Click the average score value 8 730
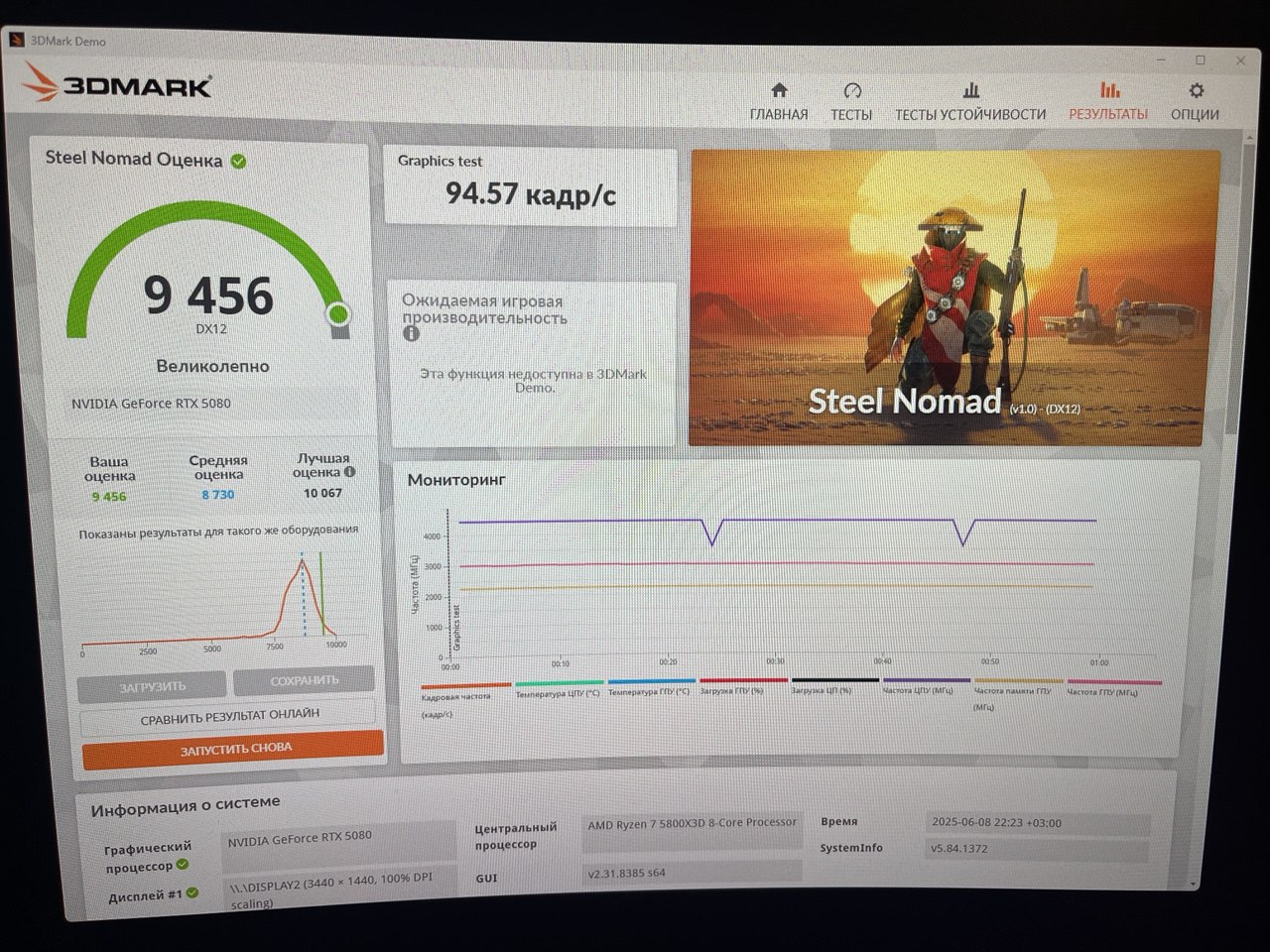This screenshot has width=1270, height=952. 218,495
